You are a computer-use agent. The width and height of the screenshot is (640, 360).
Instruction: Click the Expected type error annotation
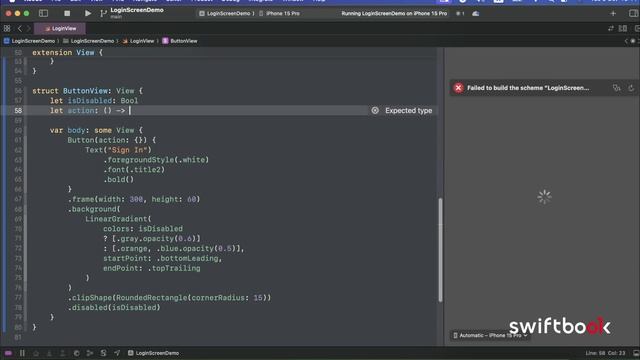tap(409, 111)
